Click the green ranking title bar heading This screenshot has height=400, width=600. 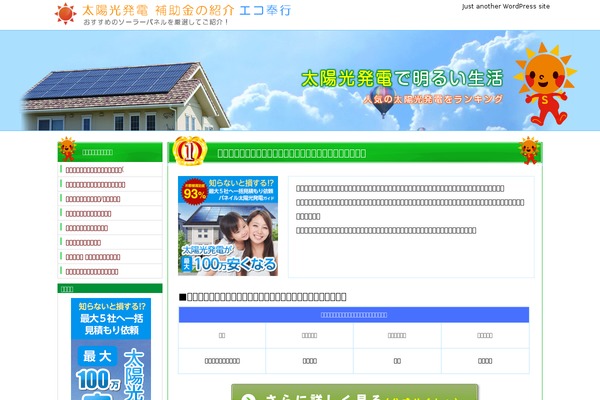(292, 153)
